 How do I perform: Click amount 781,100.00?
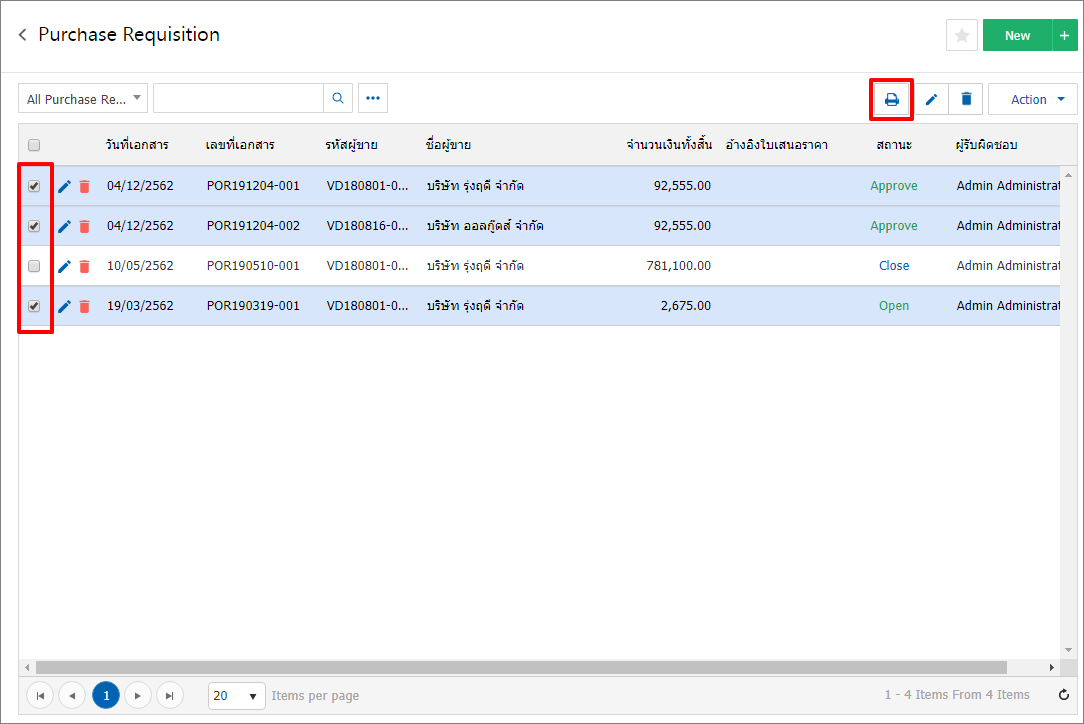pos(678,266)
